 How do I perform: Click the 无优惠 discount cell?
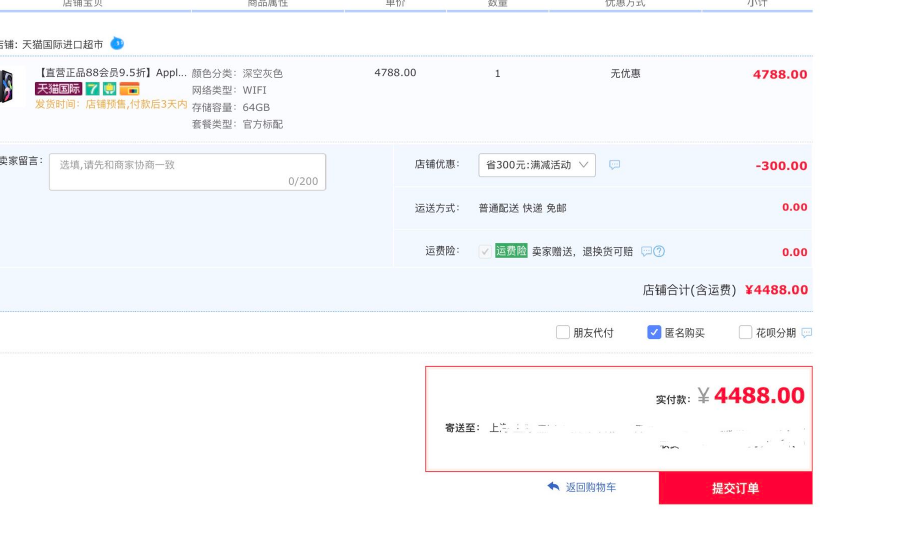pos(625,73)
